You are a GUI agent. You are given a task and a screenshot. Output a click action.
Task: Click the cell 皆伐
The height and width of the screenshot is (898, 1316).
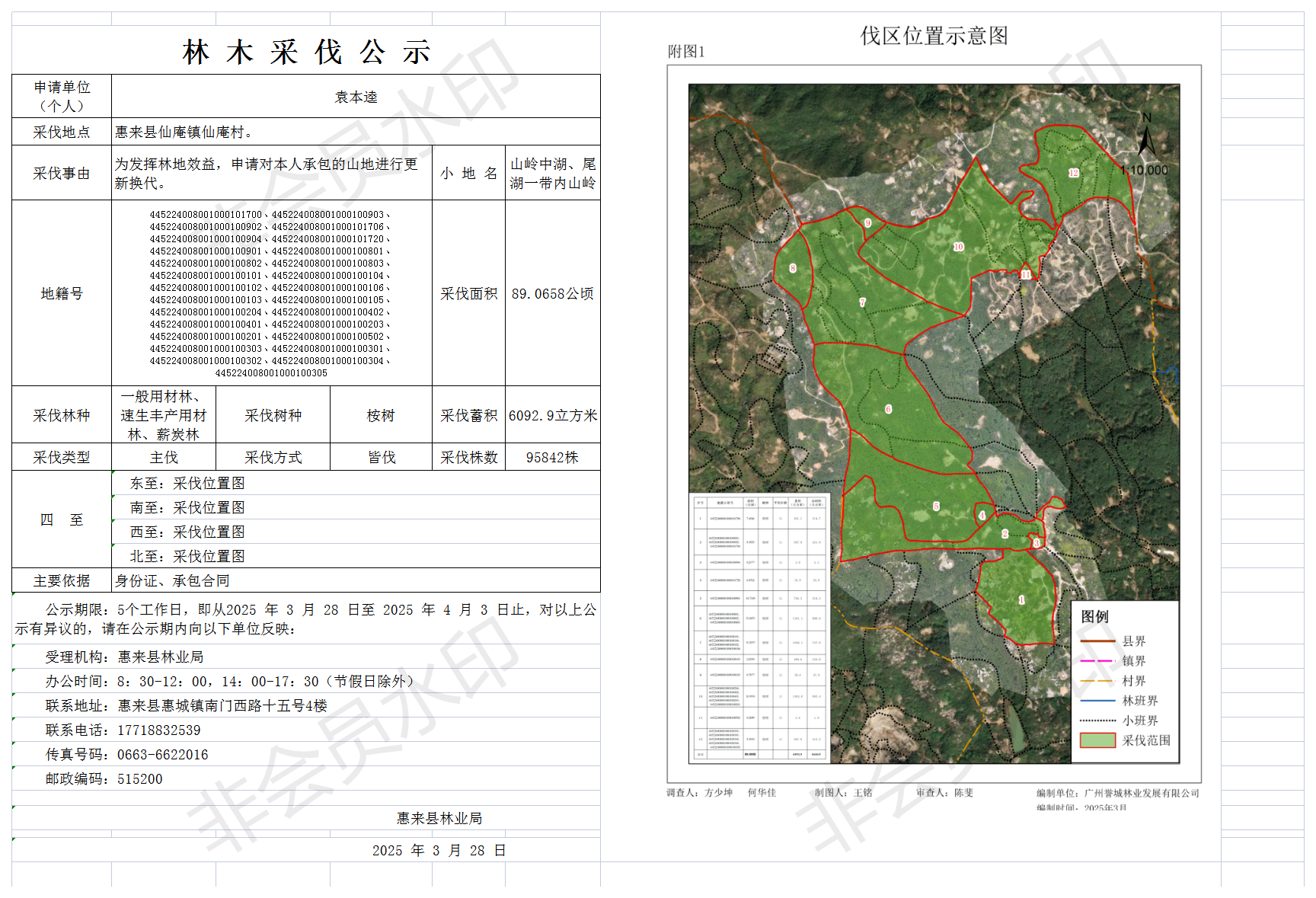click(381, 457)
